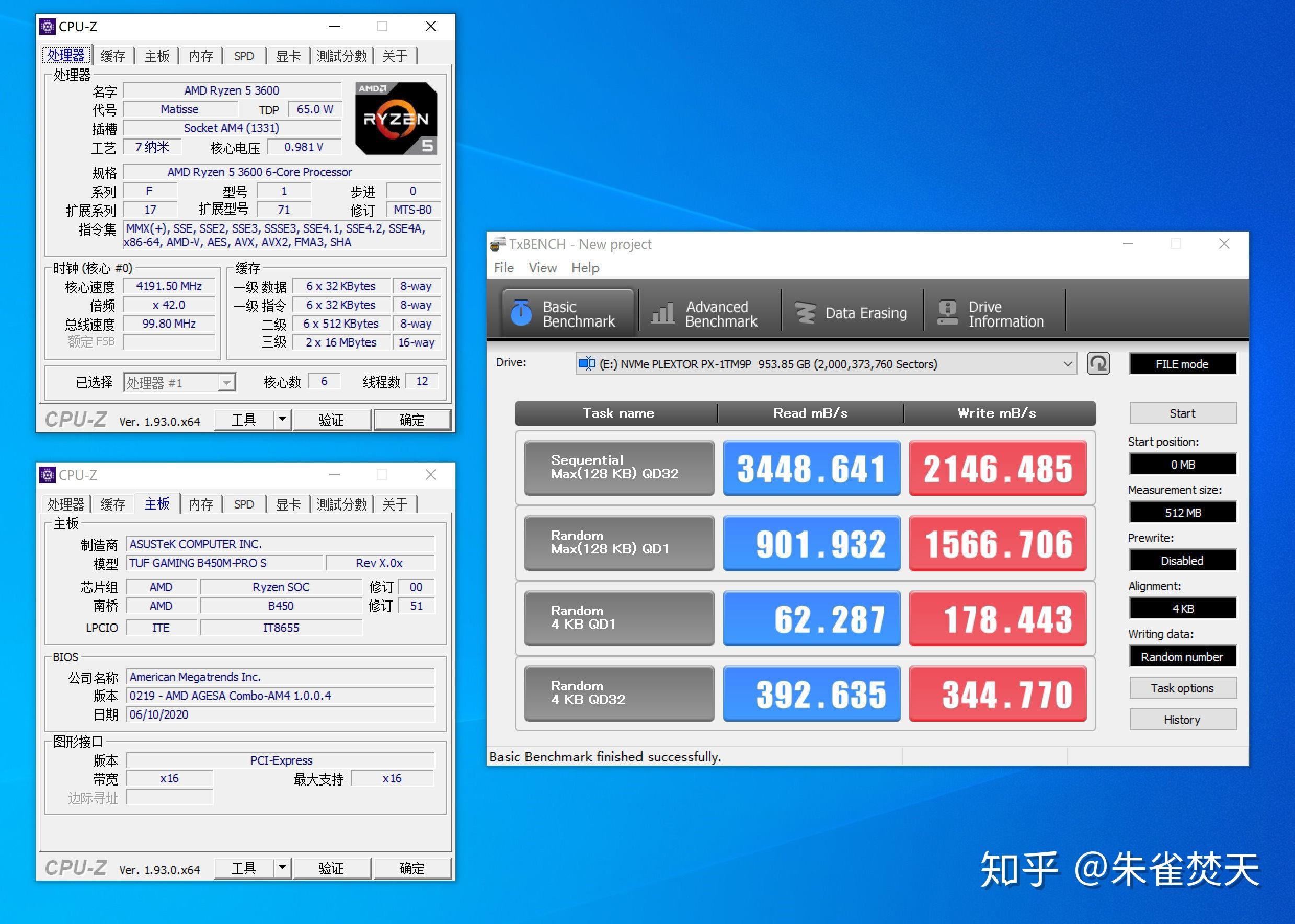
Task: Click the AMD Ryzen 5 logo in CPU-Z
Action: pos(397,118)
